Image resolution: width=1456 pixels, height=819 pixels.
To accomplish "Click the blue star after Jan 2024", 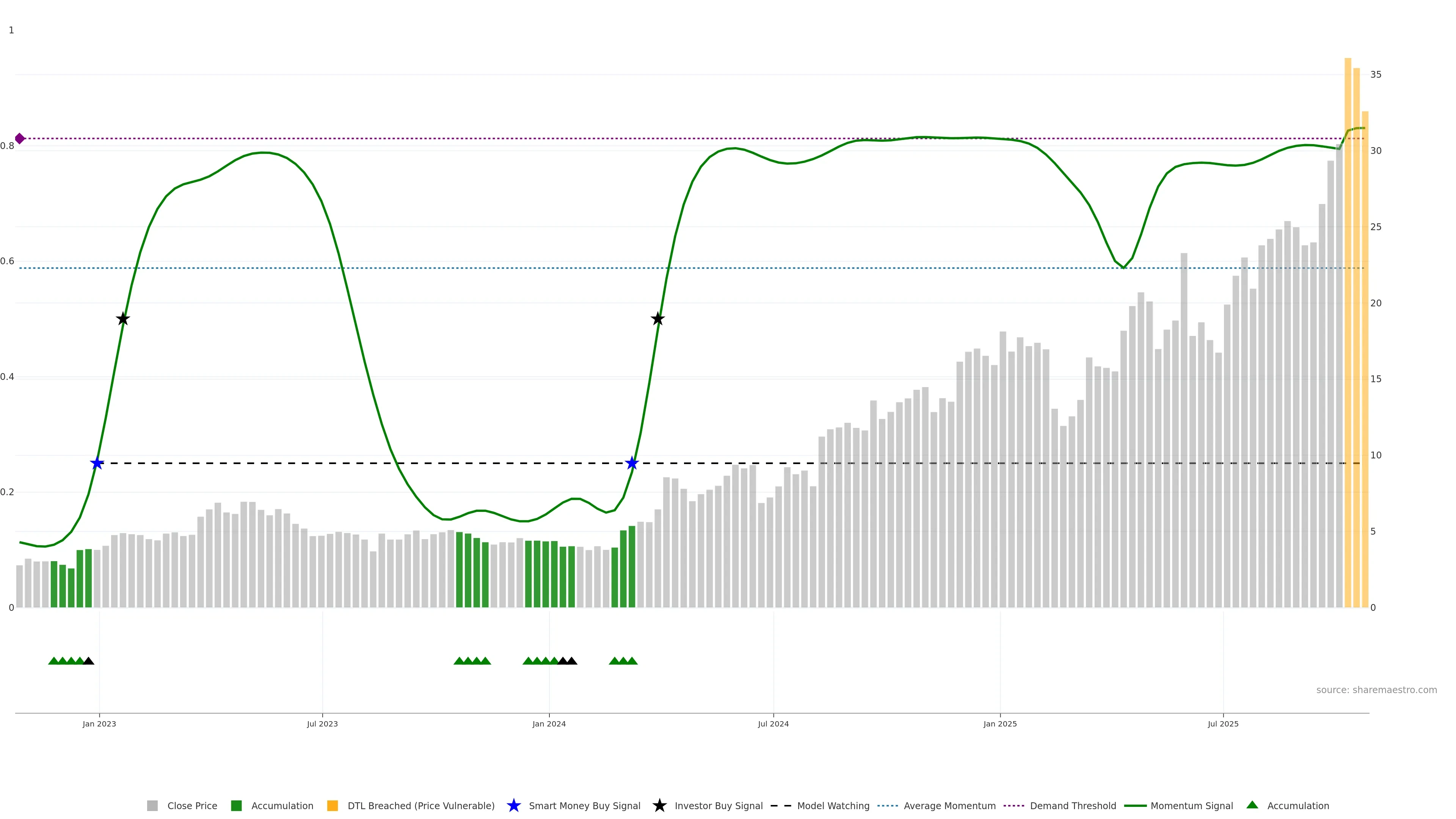I will [632, 463].
